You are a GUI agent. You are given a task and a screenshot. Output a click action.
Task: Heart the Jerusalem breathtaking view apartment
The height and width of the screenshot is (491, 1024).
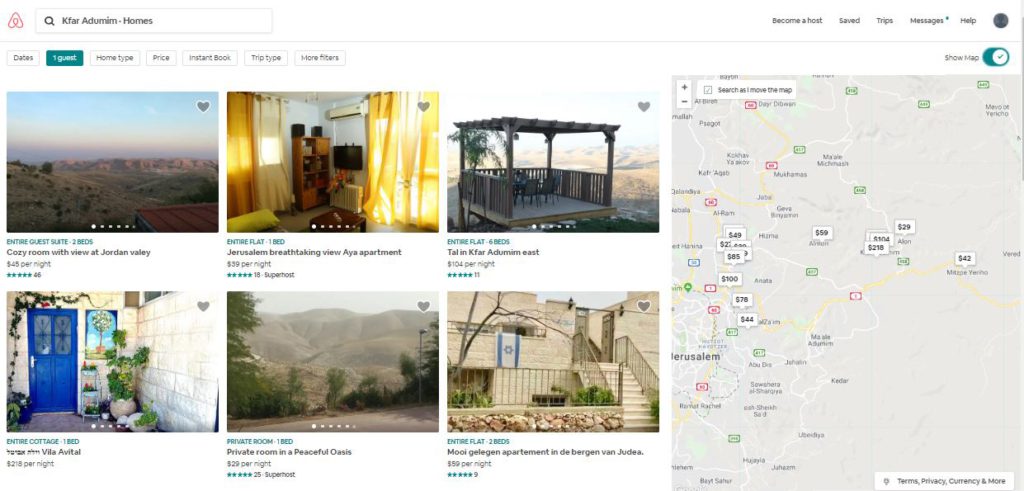pyautogui.click(x=423, y=107)
